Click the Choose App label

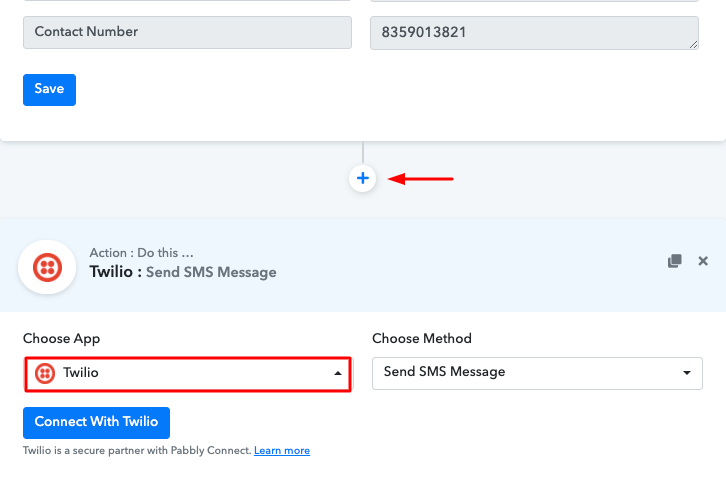62,338
